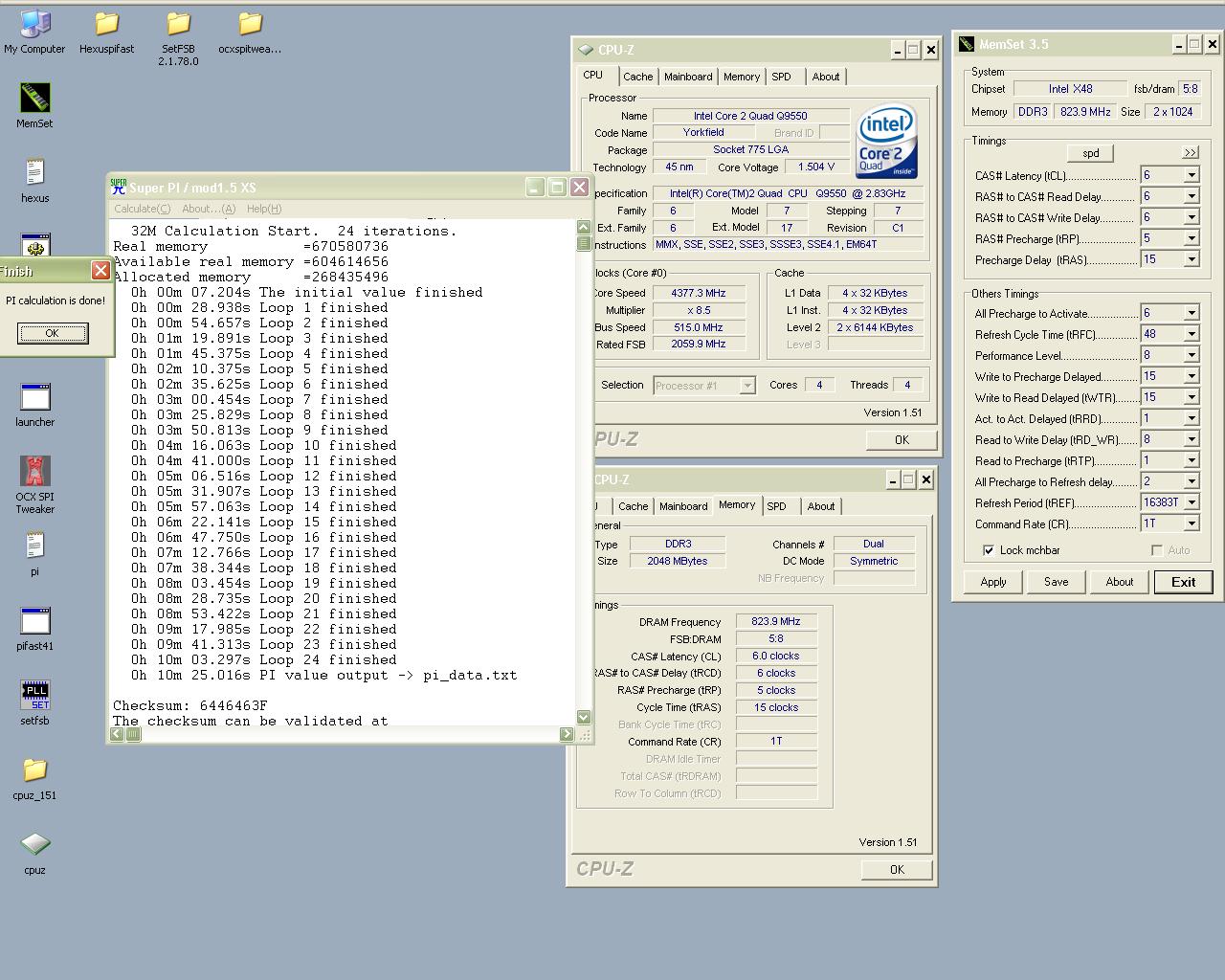Toggle the Lock mchbar checkbox

[989, 550]
